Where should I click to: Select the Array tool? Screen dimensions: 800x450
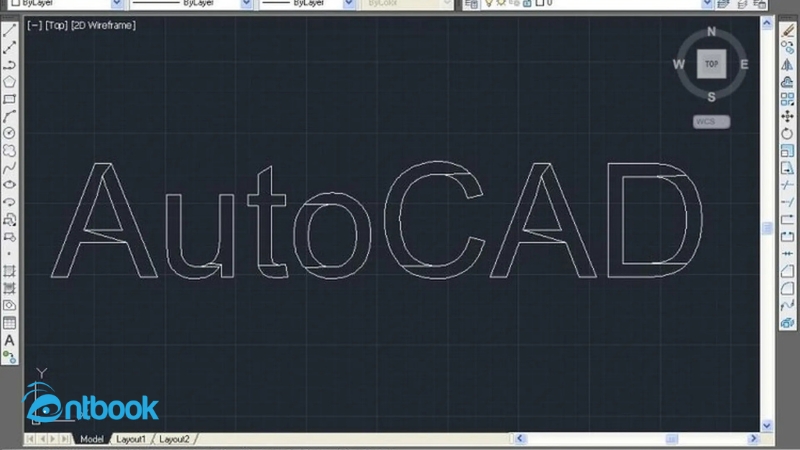tap(787, 99)
